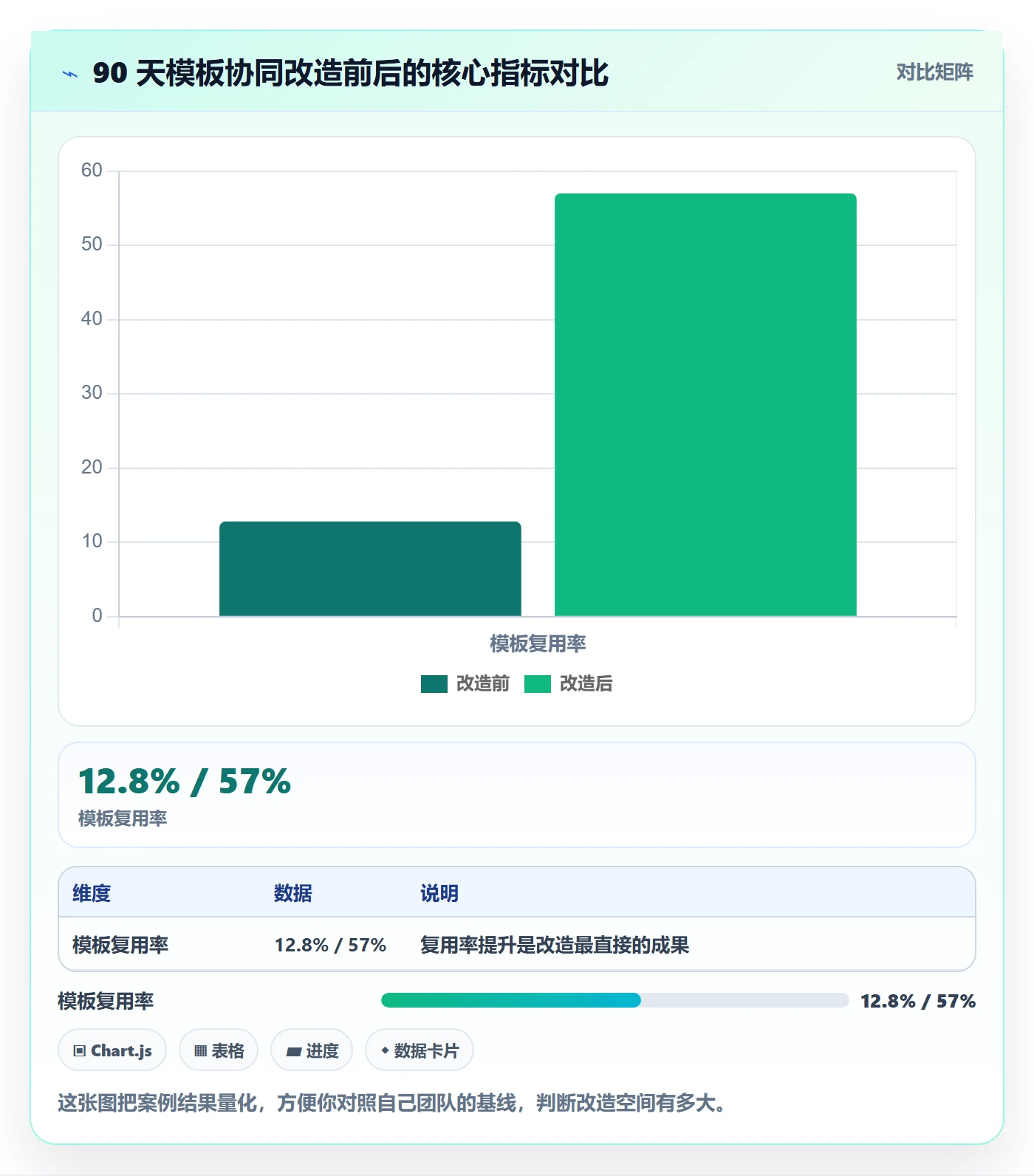Click the square icon in Chart.js chip
This screenshot has height=1176, width=1034.
pos(80,1051)
